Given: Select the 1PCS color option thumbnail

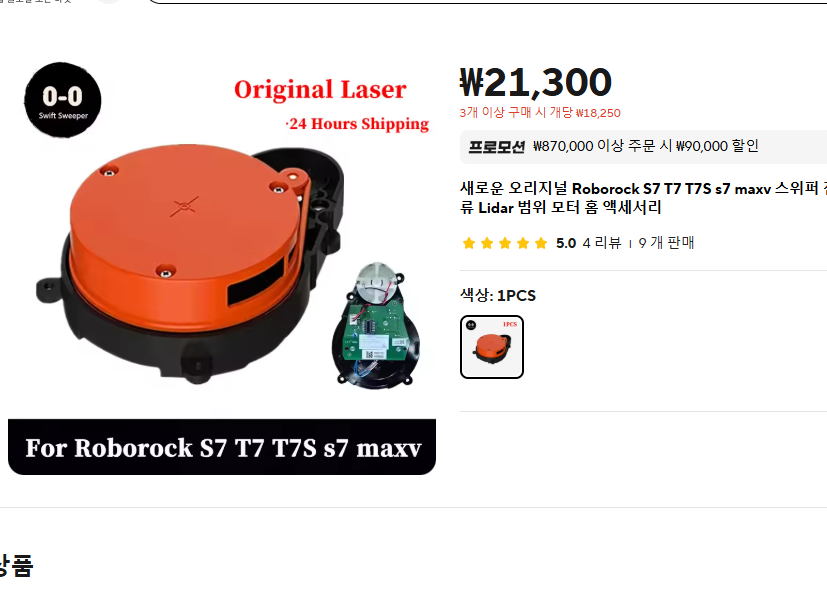Looking at the screenshot, I should tap(492, 347).
